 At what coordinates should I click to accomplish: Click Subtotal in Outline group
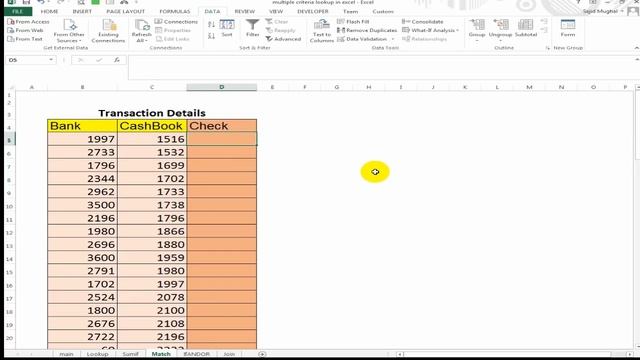(526, 28)
